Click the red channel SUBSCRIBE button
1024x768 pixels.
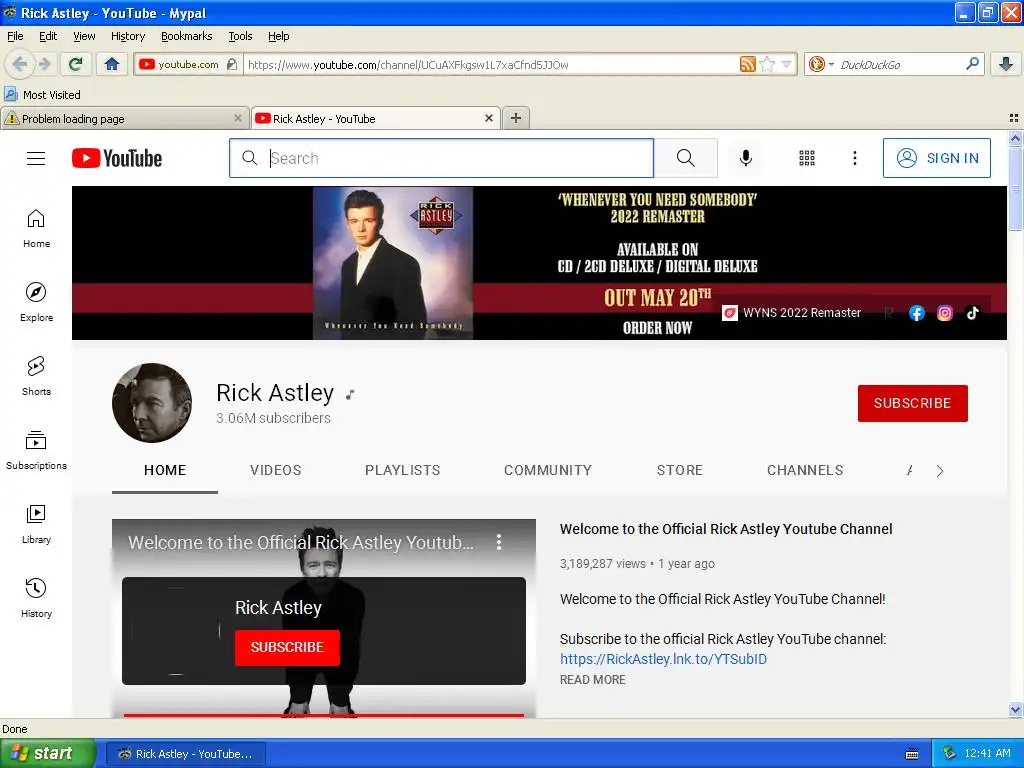(x=912, y=403)
